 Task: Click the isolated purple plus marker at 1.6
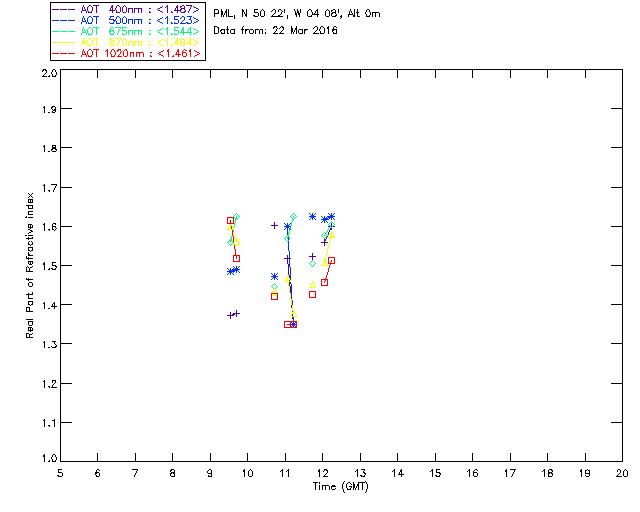tap(274, 225)
